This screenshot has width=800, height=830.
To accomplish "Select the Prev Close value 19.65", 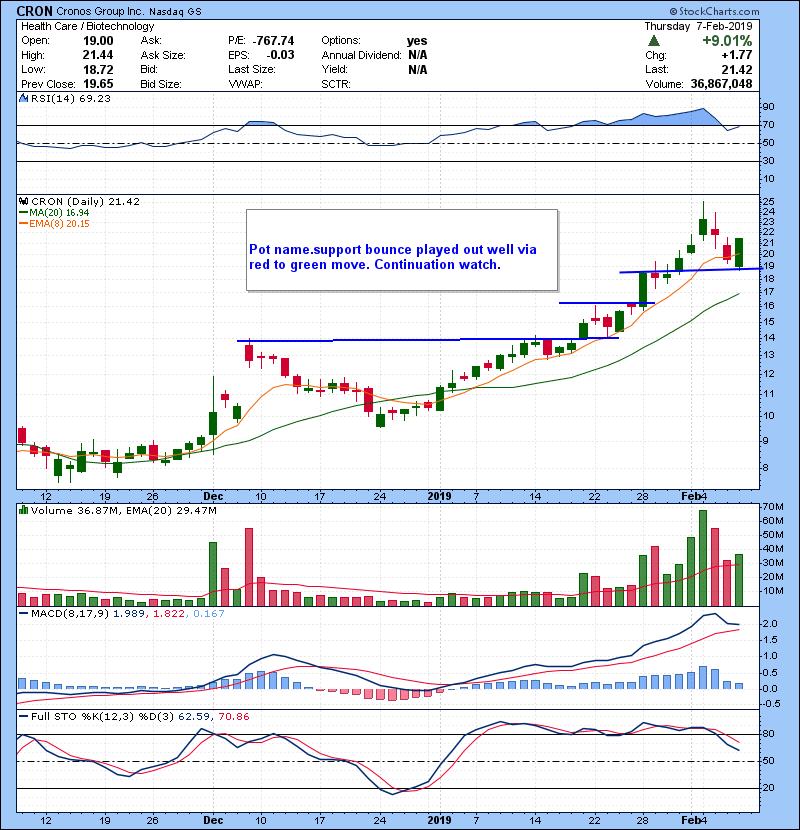I will (98, 84).
